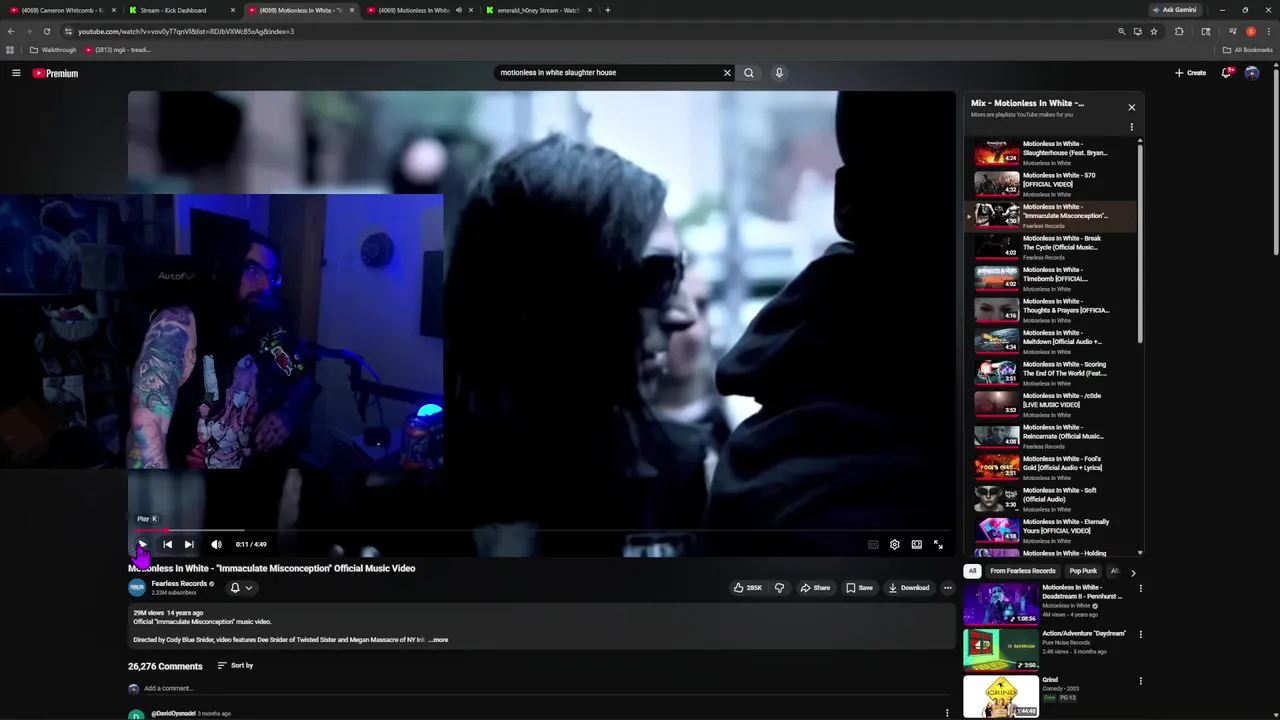The image size is (1280, 720).
Task: Click the Play button in the video player
Action: click(142, 544)
